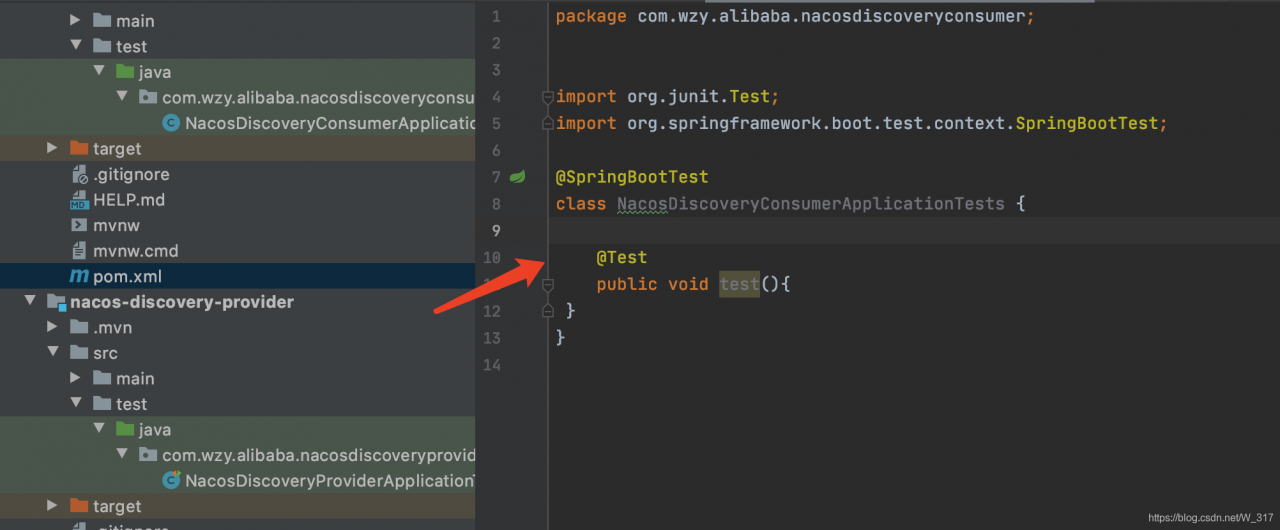Click the main folder icon below src
The width and height of the screenshot is (1280, 530).
102,378
